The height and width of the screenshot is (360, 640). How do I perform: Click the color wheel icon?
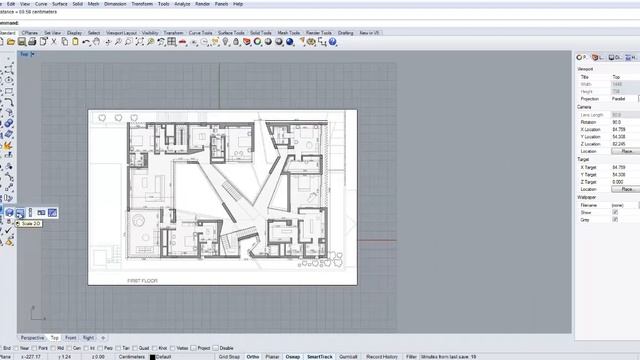(258, 42)
